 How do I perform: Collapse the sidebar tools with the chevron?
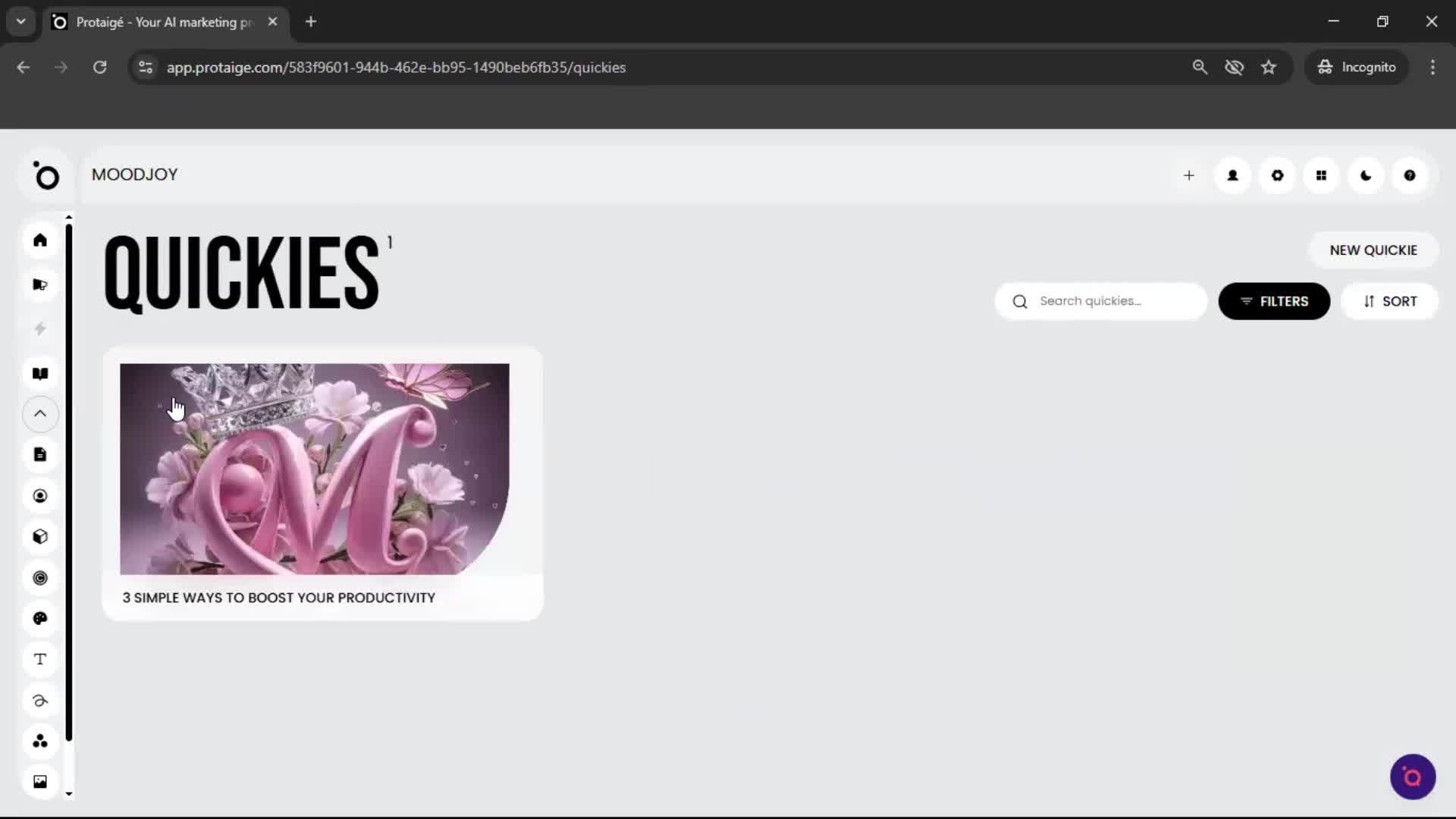tap(39, 414)
